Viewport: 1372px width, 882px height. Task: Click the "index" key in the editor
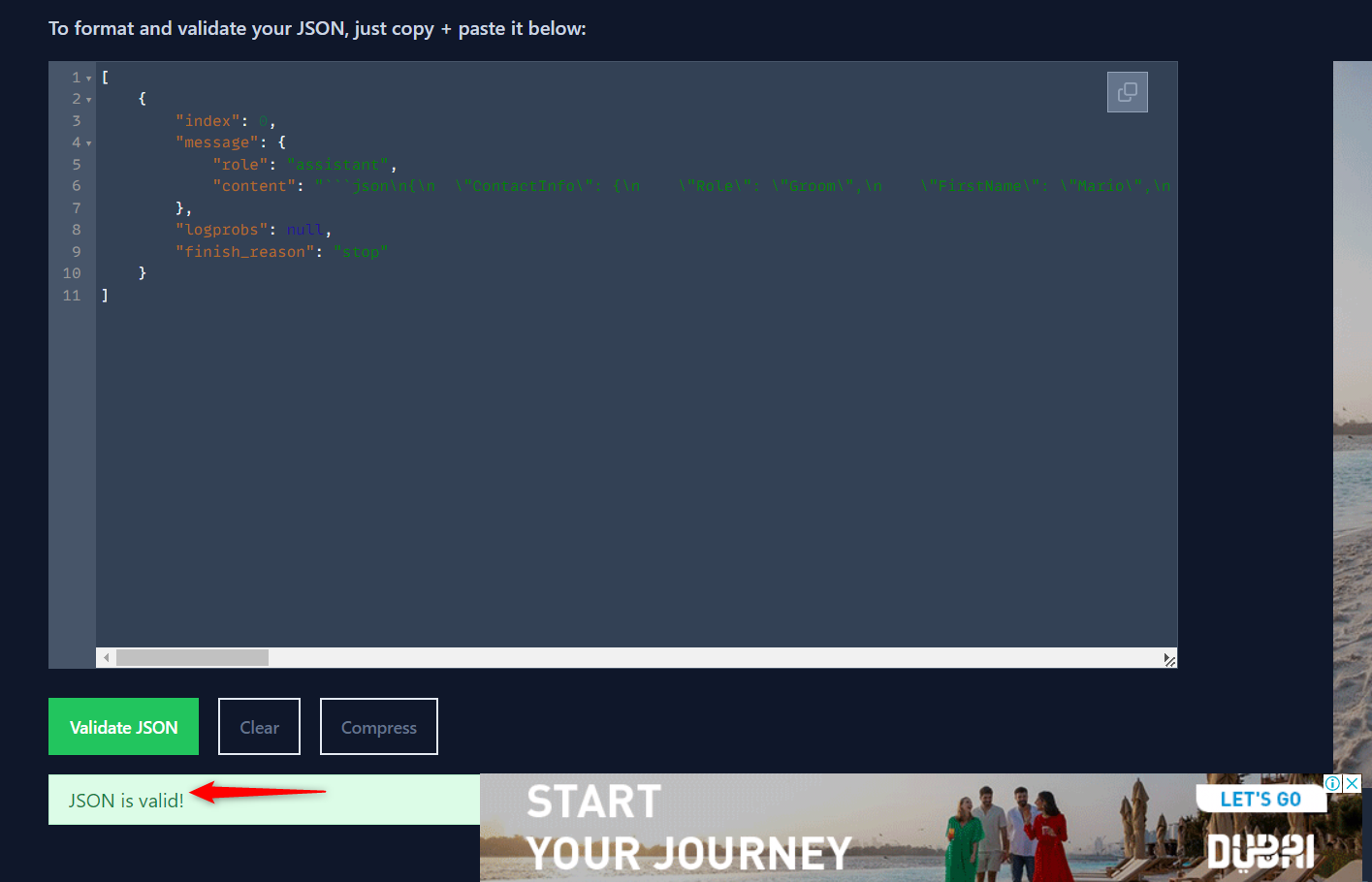pyautogui.click(x=207, y=121)
